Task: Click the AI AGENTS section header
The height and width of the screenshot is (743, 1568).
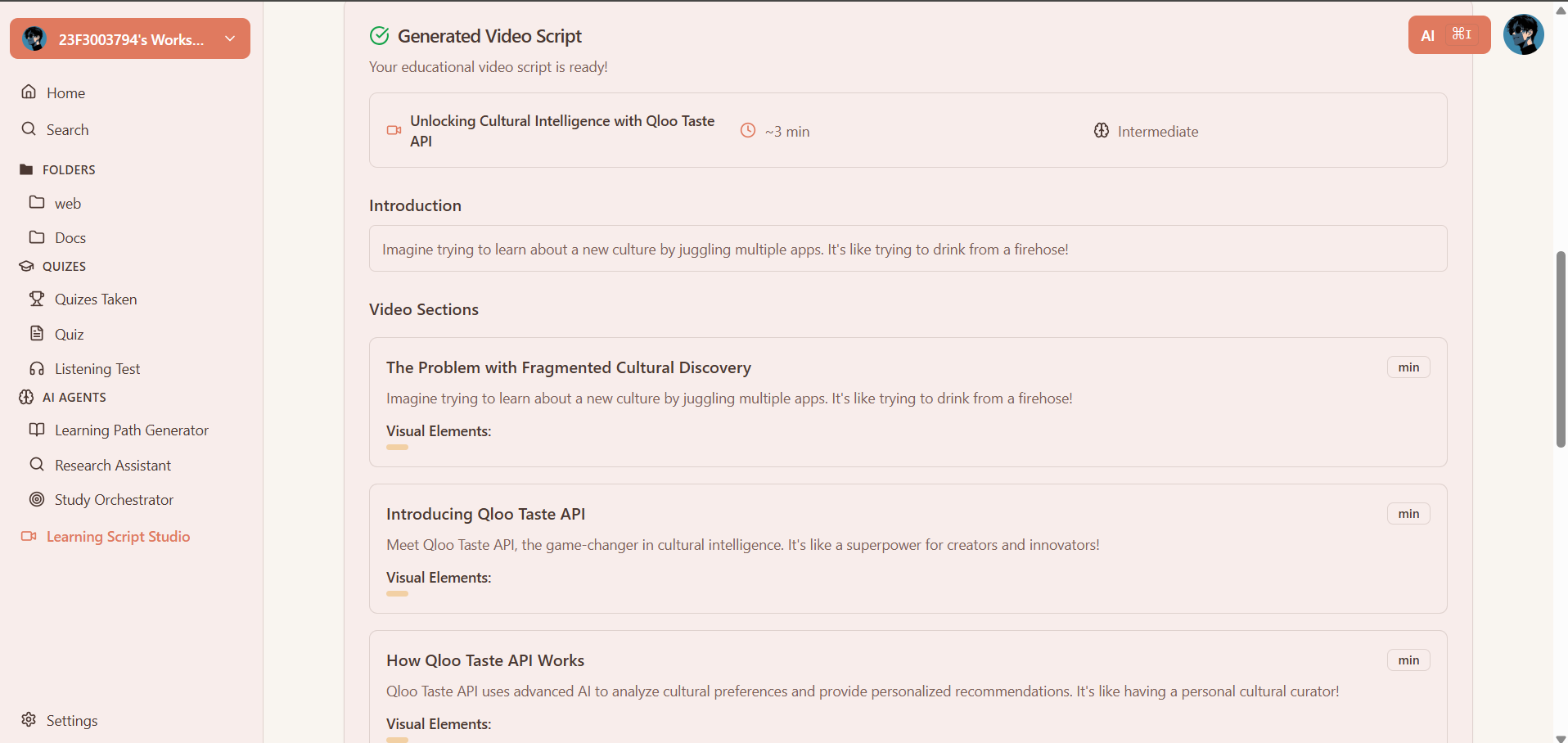Action: (74, 397)
